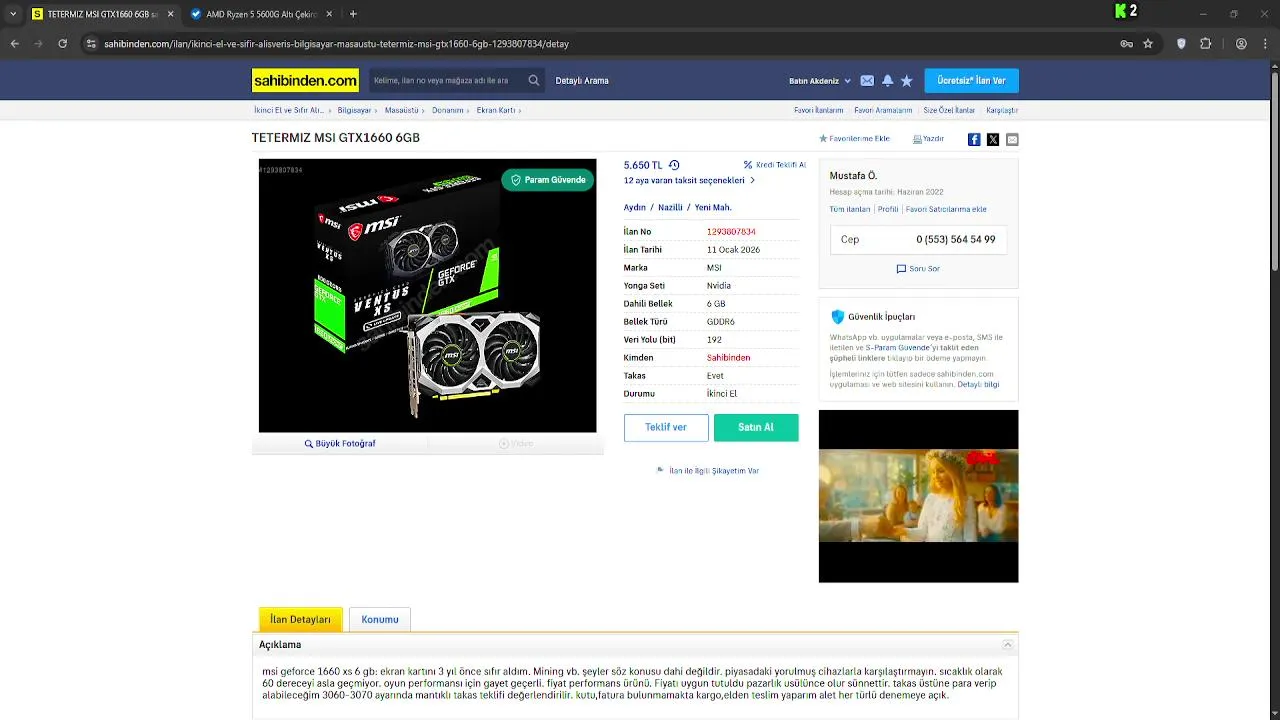This screenshot has height=720, width=1280.
Task: Click the sahibinden.com logo
Action: point(305,80)
